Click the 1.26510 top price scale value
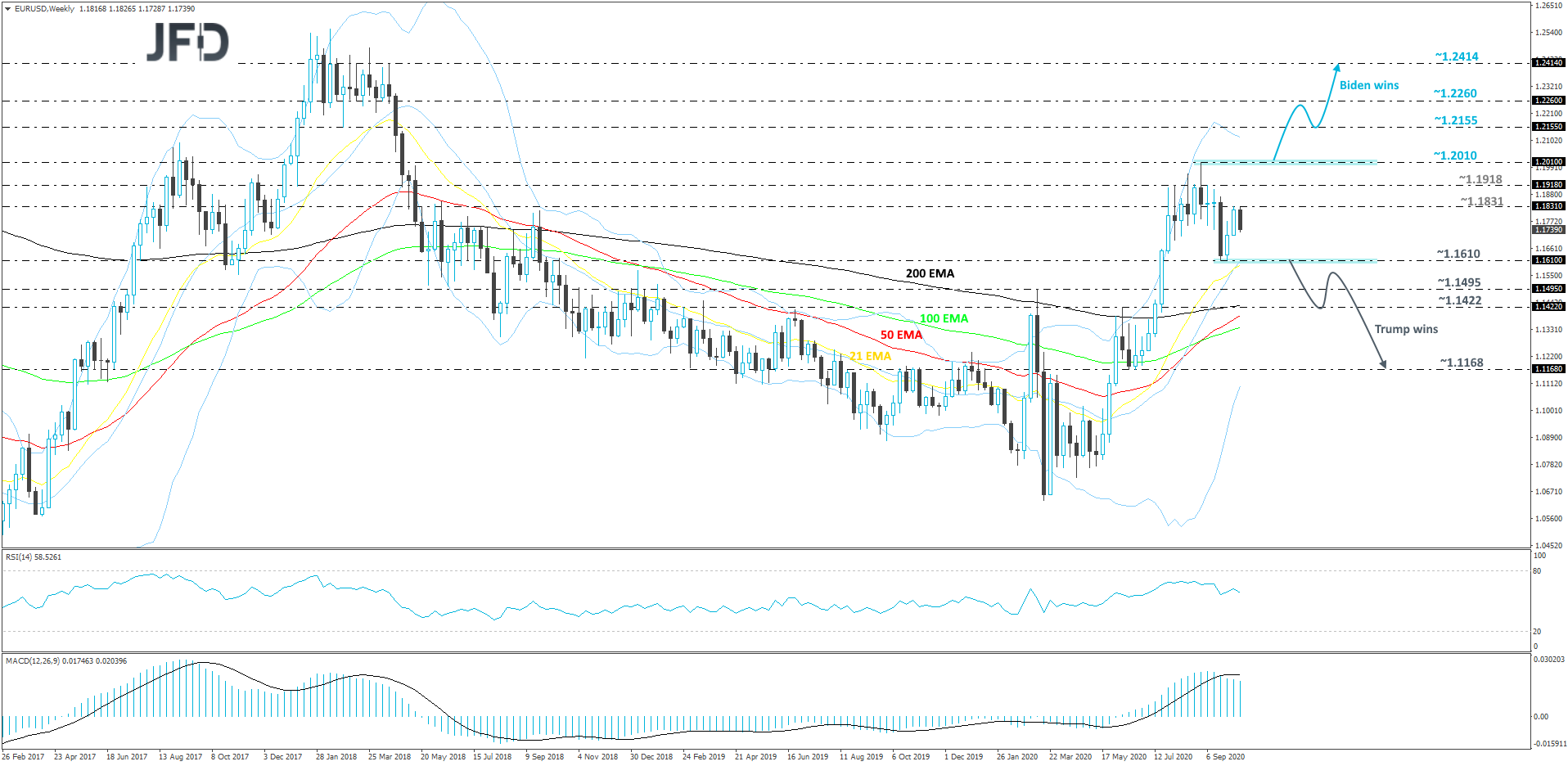The image size is (1568, 766). pos(1548,6)
